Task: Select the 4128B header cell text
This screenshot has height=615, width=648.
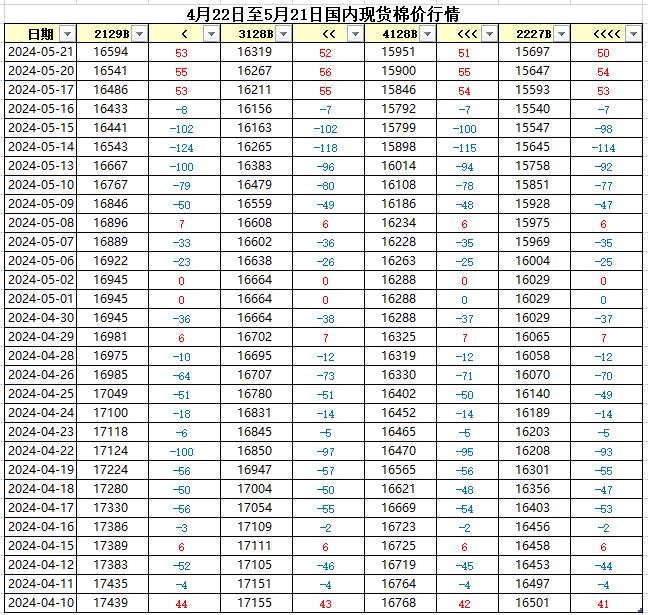Action: pos(400,34)
